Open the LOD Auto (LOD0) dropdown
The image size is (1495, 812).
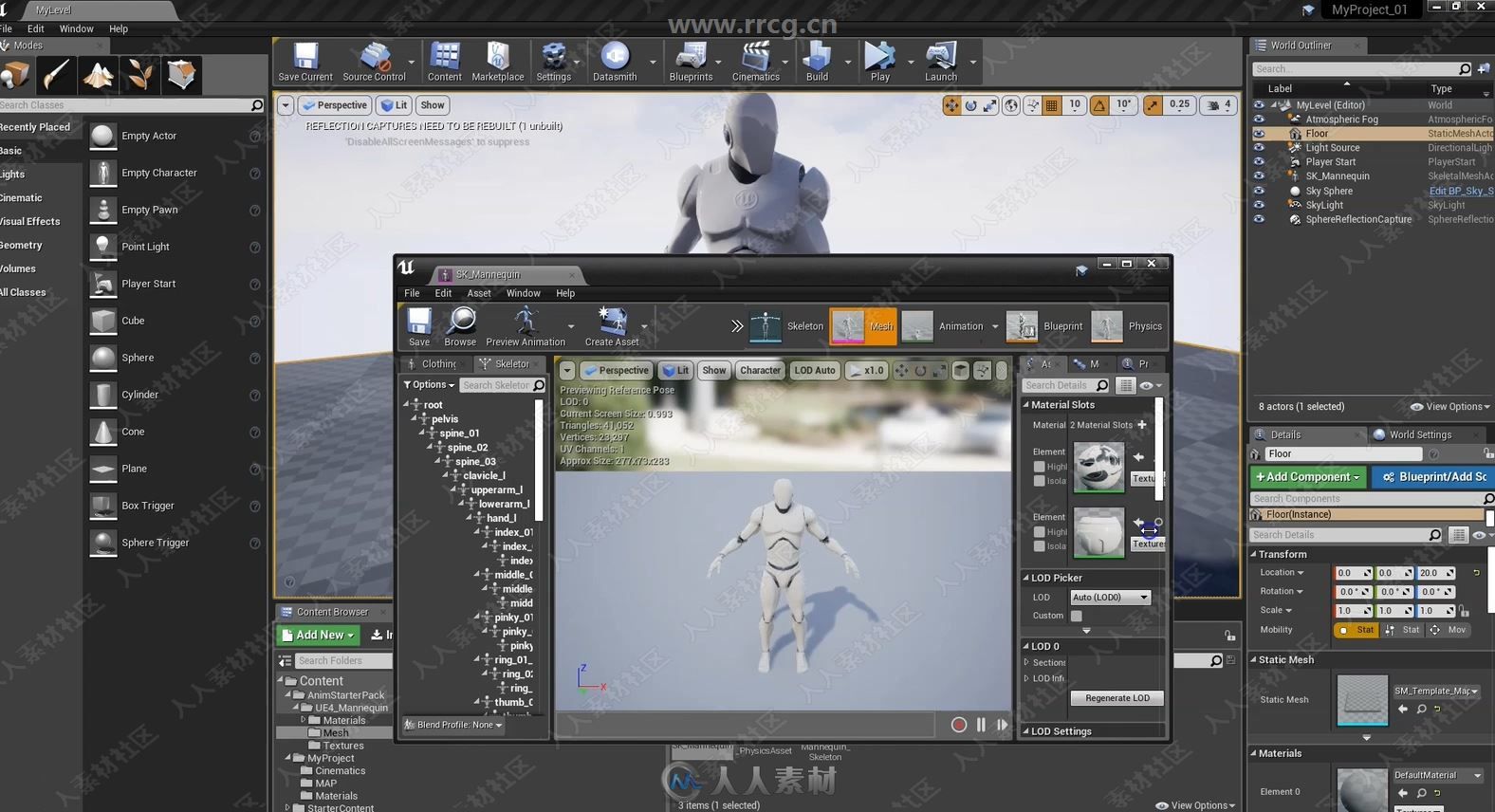(x=1110, y=598)
